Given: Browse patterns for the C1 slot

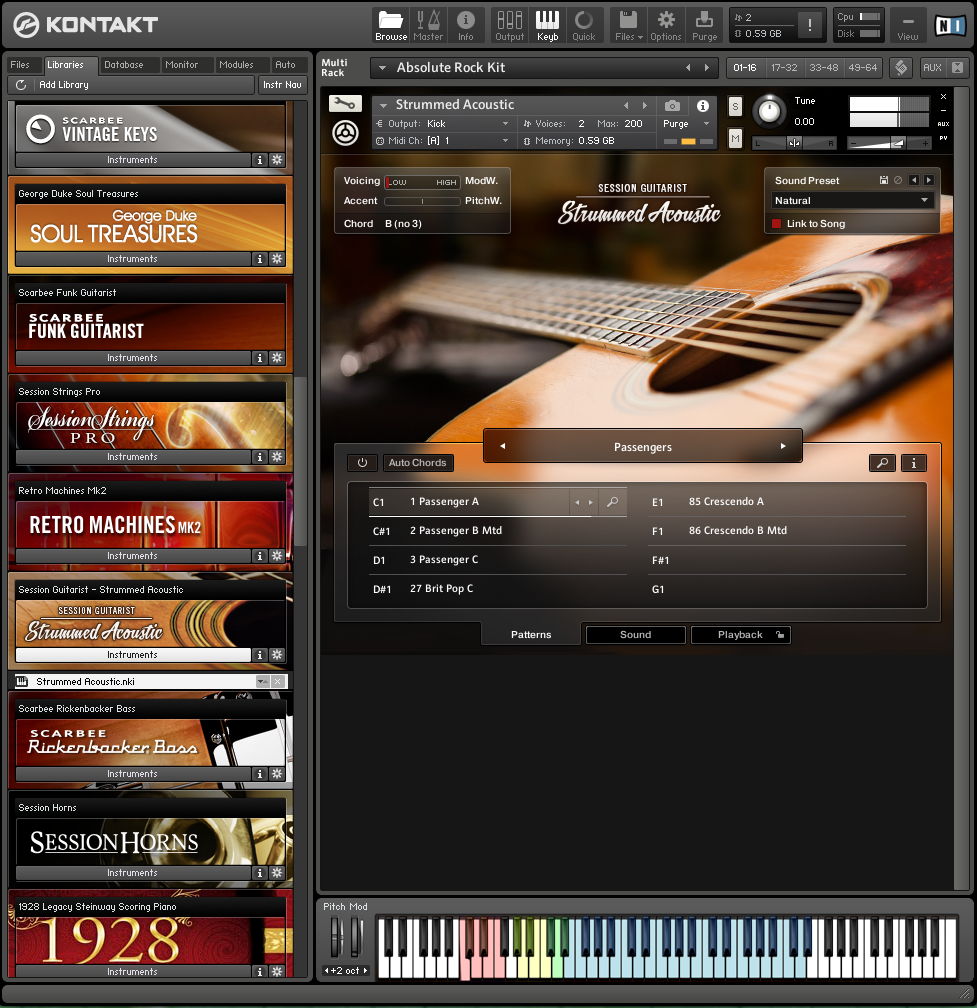Looking at the screenshot, I should [x=613, y=501].
